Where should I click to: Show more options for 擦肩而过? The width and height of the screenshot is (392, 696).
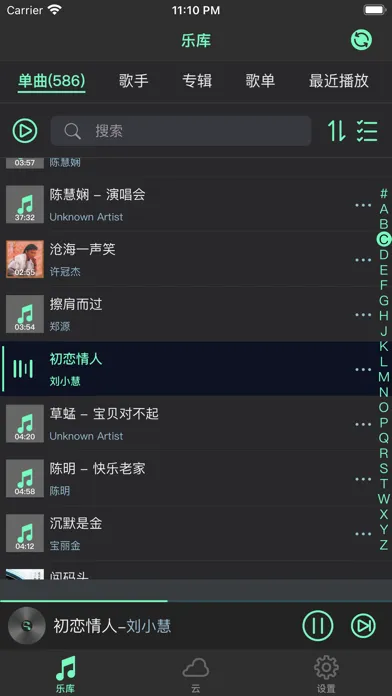pyautogui.click(x=363, y=315)
